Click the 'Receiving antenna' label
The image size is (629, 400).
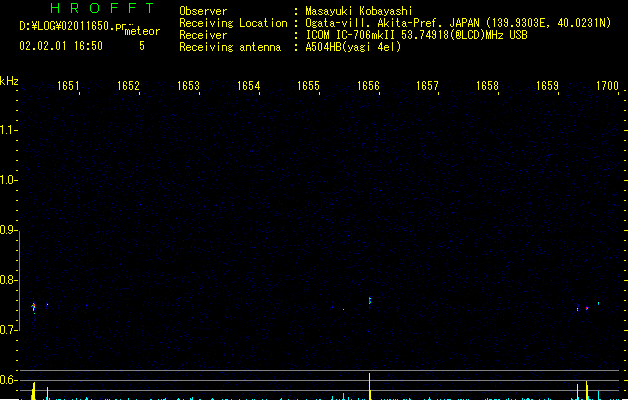coord(230,47)
